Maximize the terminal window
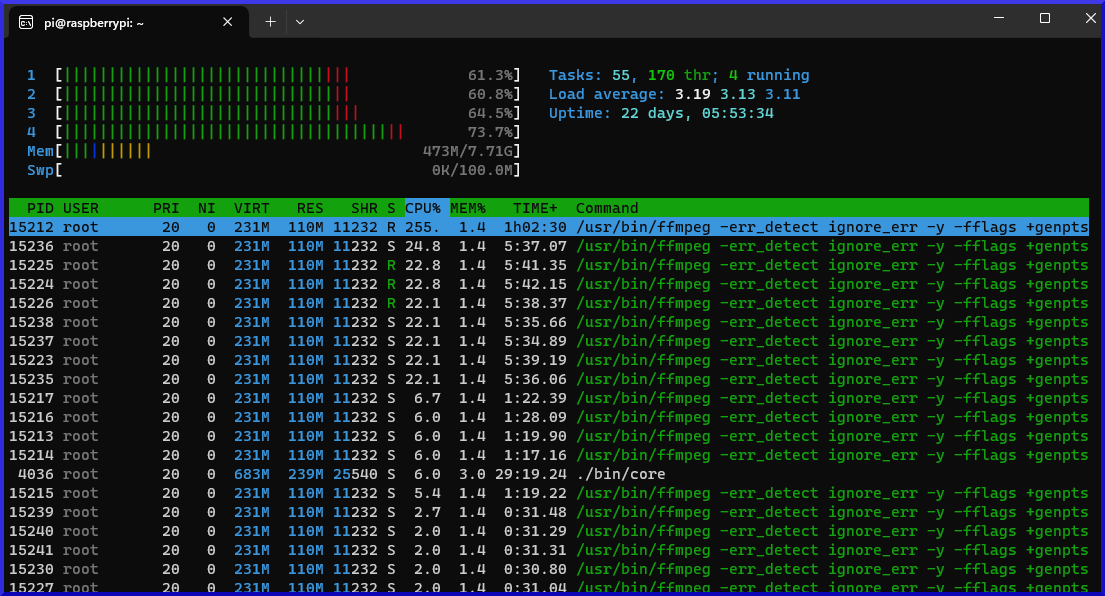The image size is (1105, 596). pyautogui.click(x=1044, y=19)
